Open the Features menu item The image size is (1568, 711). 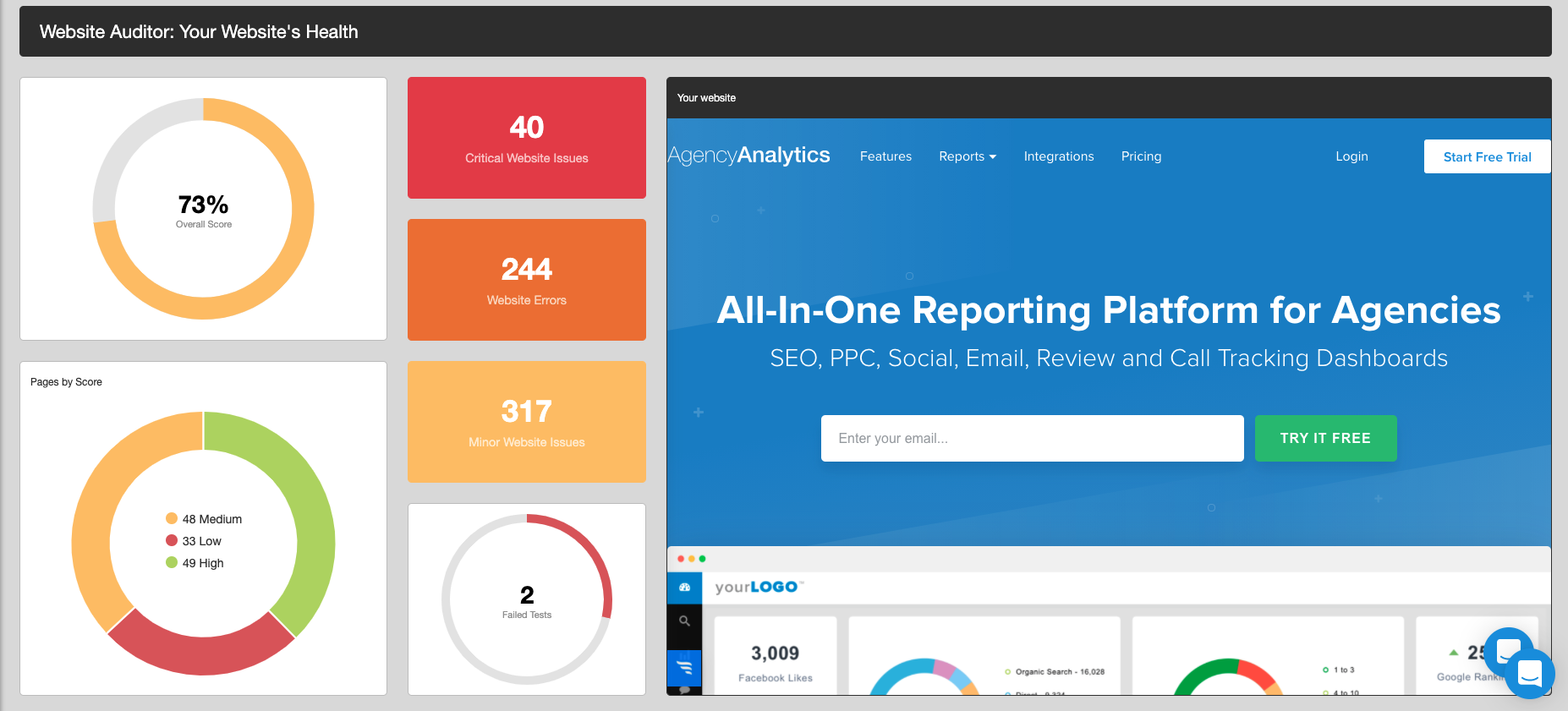pyautogui.click(x=885, y=156)
